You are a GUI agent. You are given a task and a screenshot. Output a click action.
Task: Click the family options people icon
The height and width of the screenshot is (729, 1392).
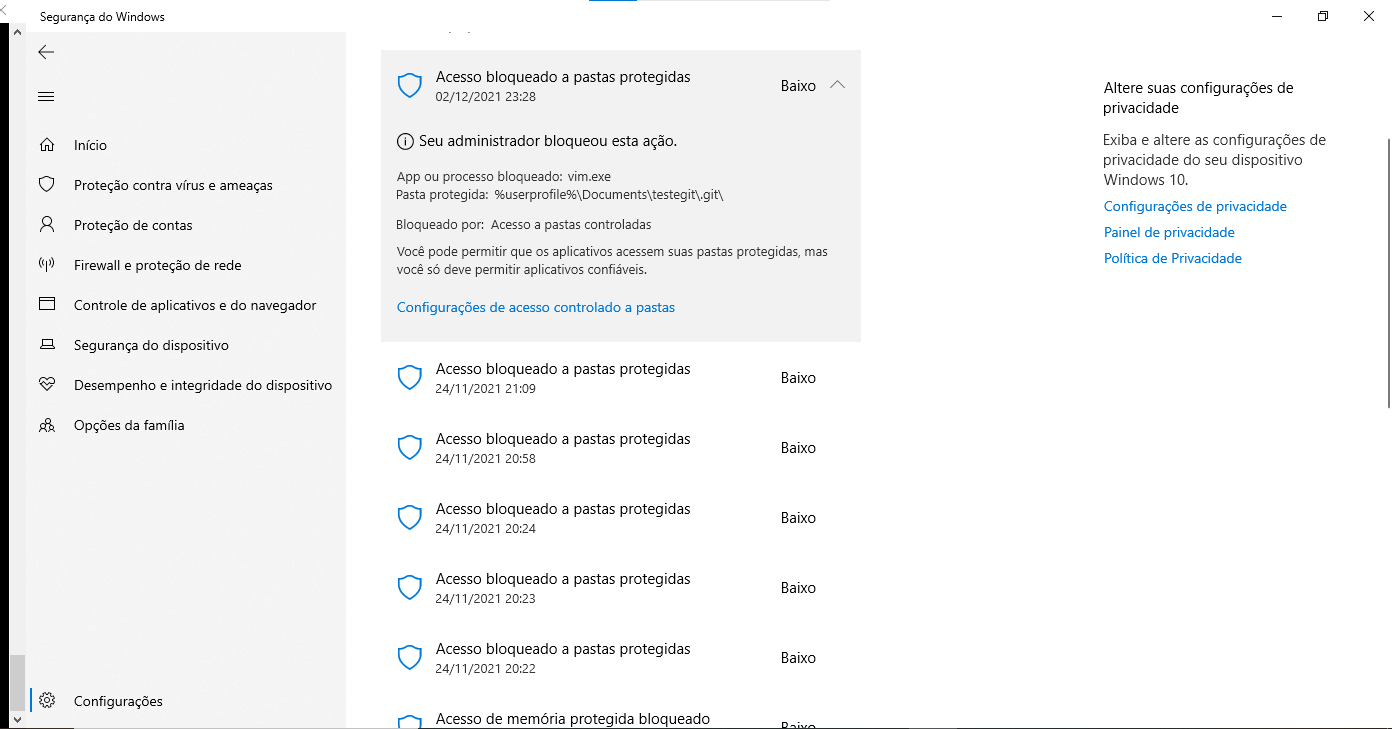click(x=46, y=425)
